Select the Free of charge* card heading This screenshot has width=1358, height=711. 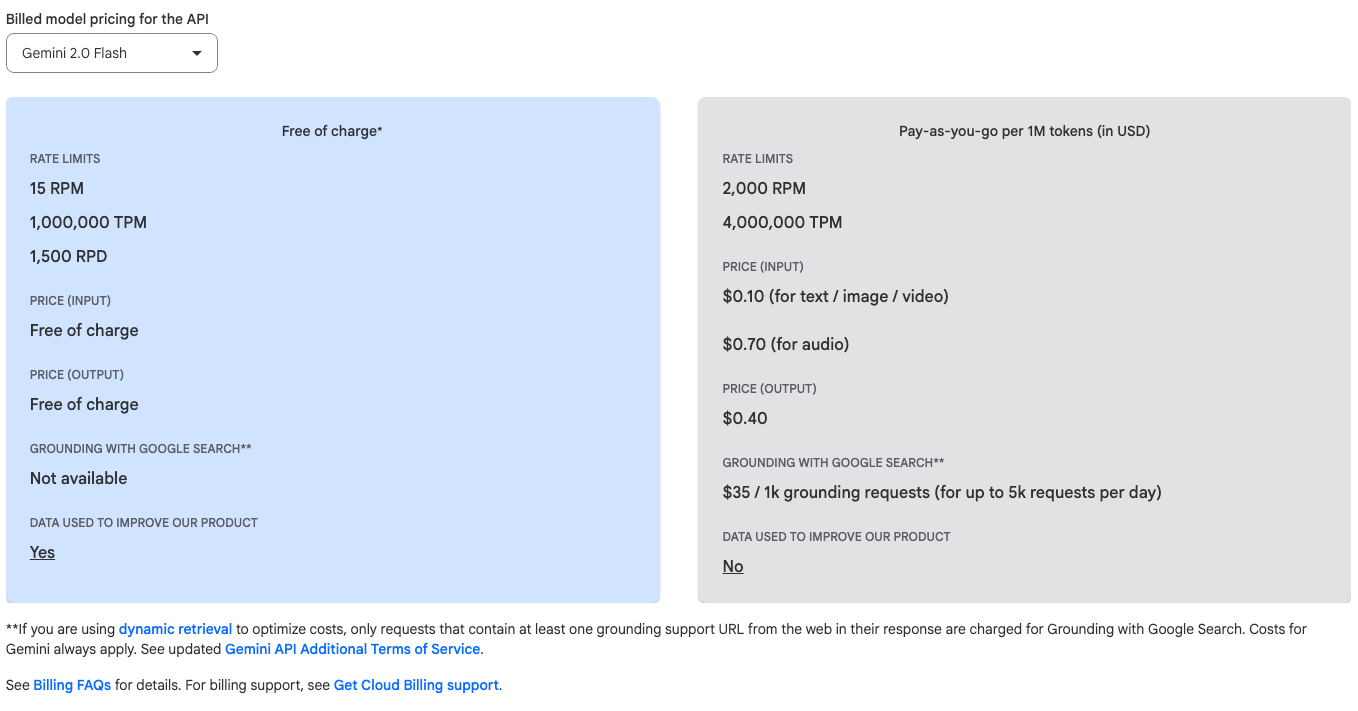[332, 131]
